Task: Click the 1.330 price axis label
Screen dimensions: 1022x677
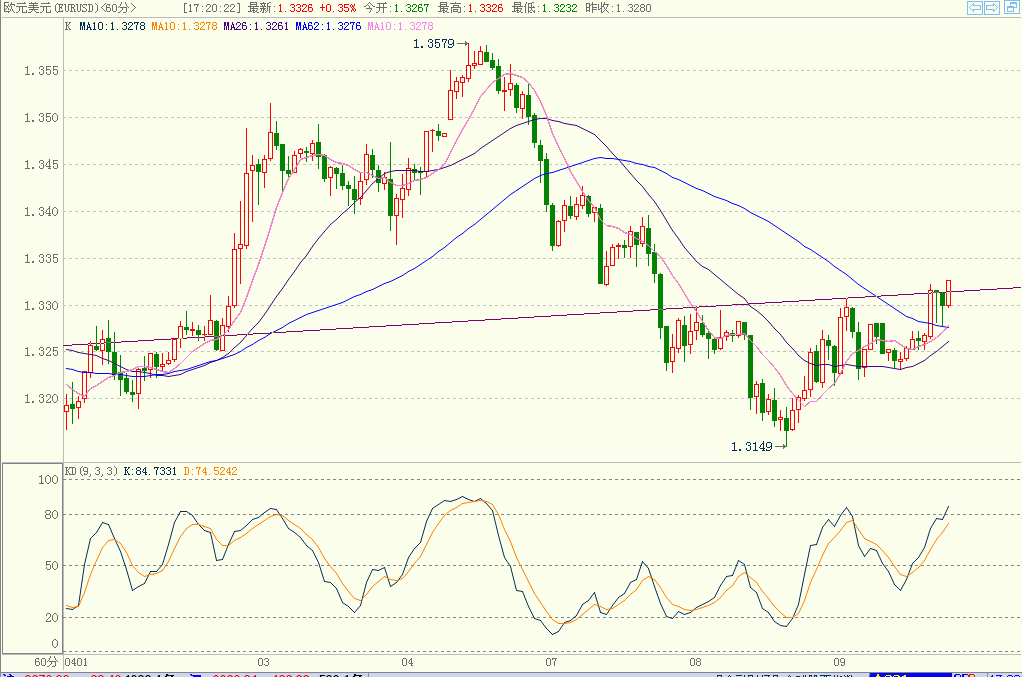Action: [41, 306]
